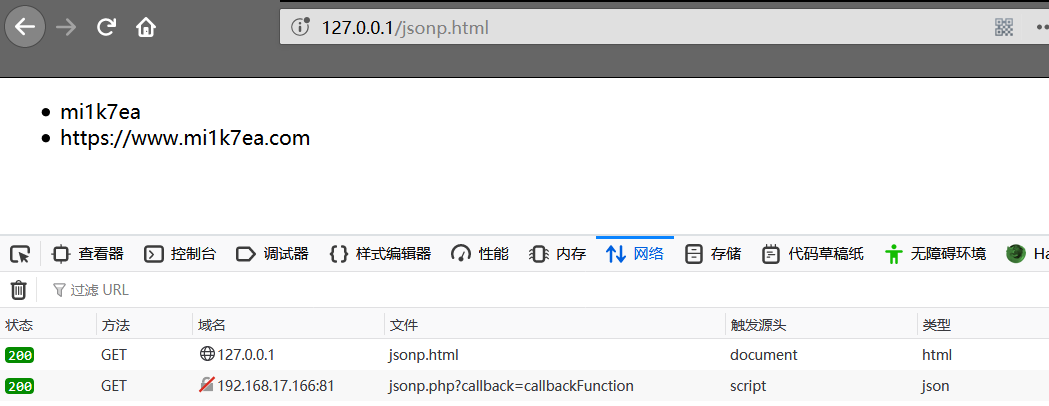
Task: Click the address bar URL 127.0.0.1/jsonp.html
Action: [x=405, y=28]
